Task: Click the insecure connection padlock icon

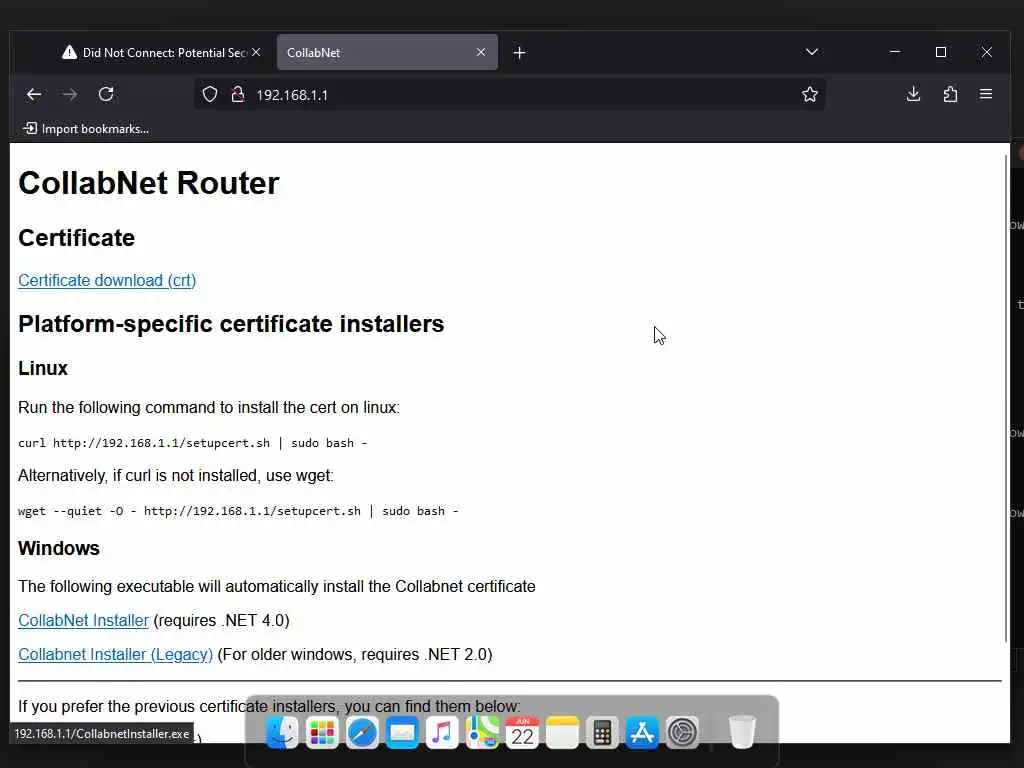Action: [238, 95]
